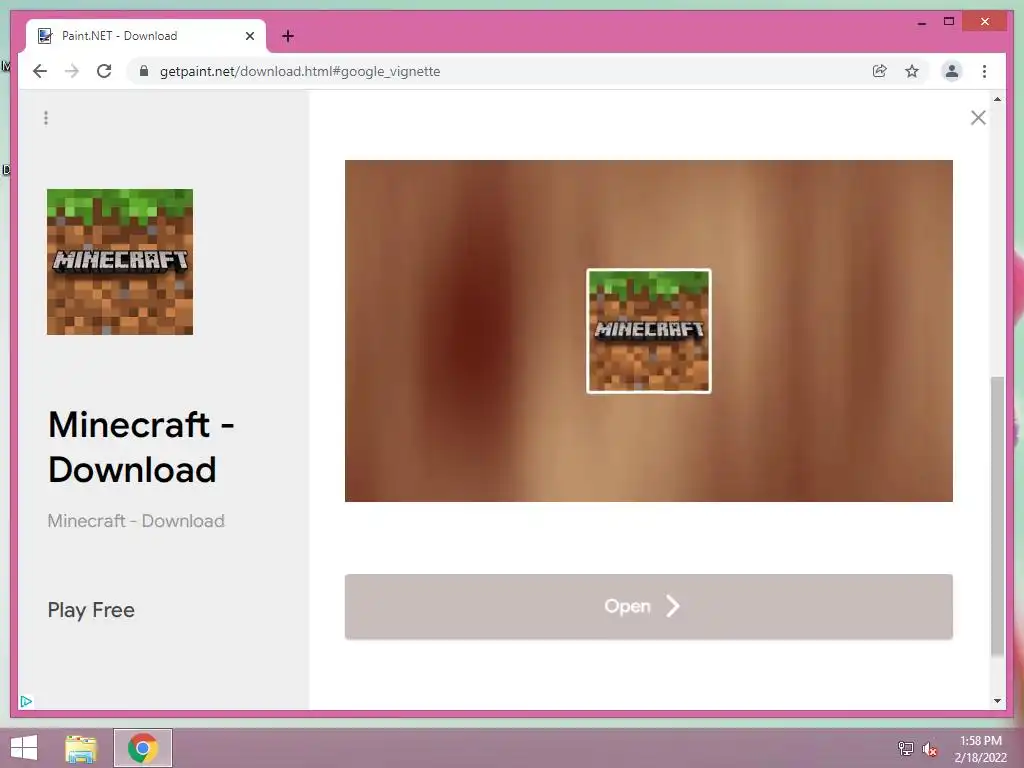1024x768 pixels.
Task: Click the forward navigation arrow
Action: point(72,71)
